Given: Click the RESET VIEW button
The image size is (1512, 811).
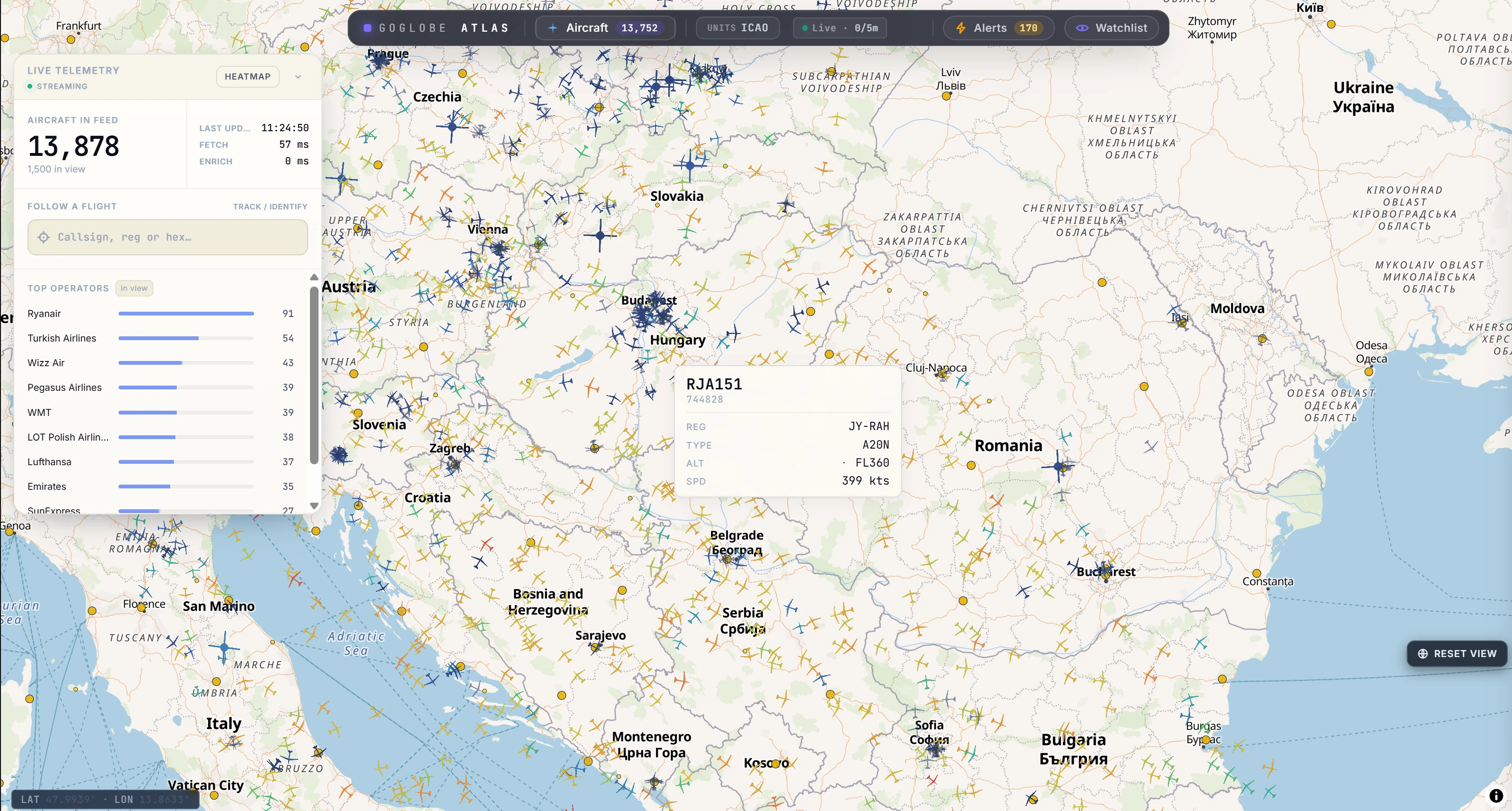Looking at the screenshot, I should pyautogui.click(x=1457, y=654).
